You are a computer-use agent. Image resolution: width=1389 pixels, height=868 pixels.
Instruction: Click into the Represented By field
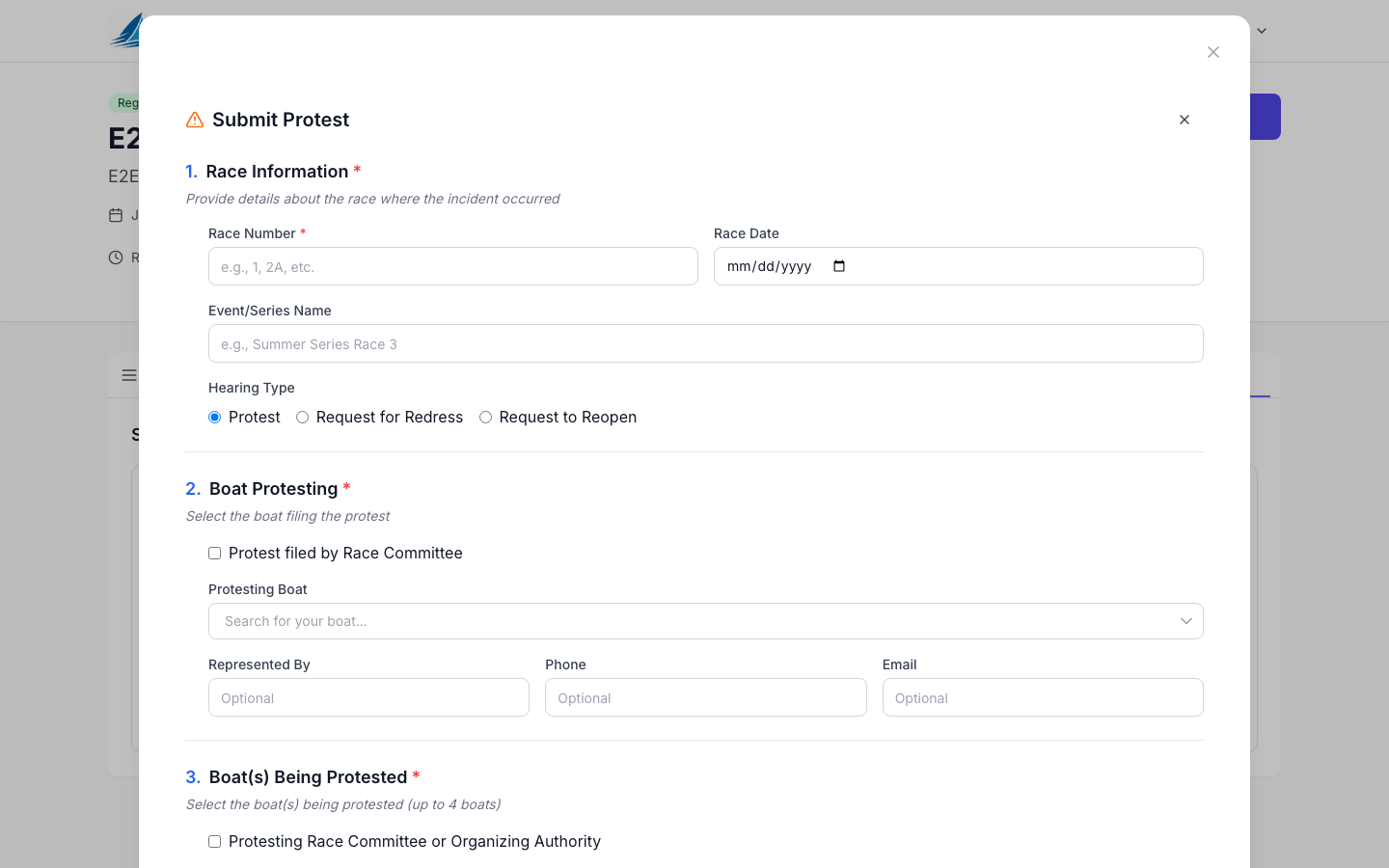click(x=368, y=697)
